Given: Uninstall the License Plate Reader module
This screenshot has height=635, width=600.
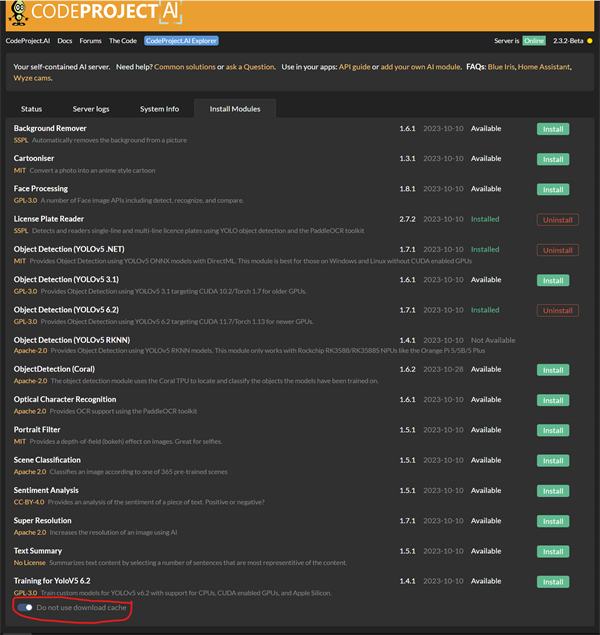Looking at the screenshot, I should [557, 220].
